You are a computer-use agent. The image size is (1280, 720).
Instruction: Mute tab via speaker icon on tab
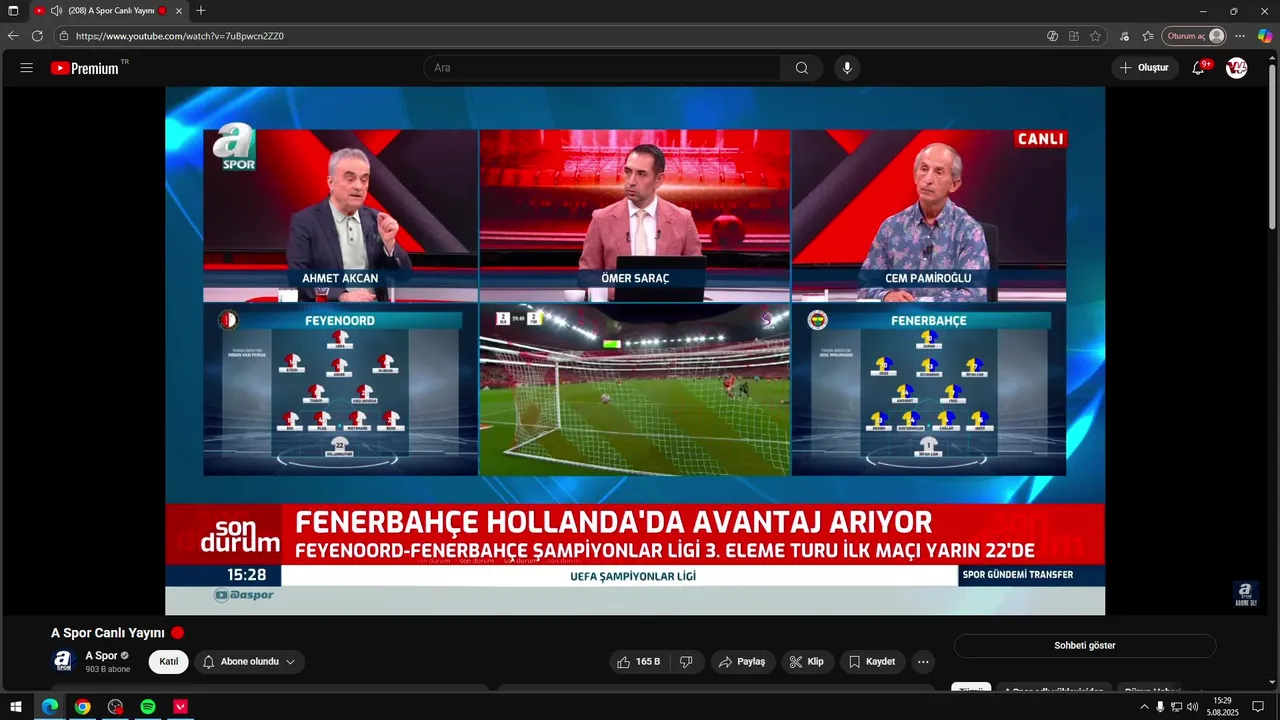(x=56, y=11)
